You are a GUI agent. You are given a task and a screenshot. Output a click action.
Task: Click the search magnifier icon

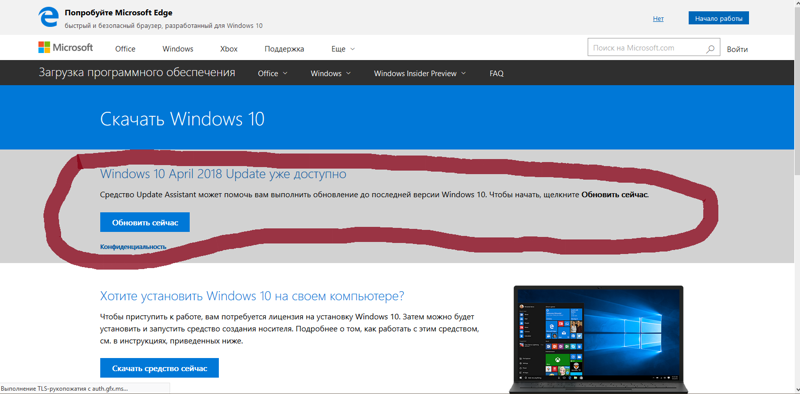(x=710, y=49)
